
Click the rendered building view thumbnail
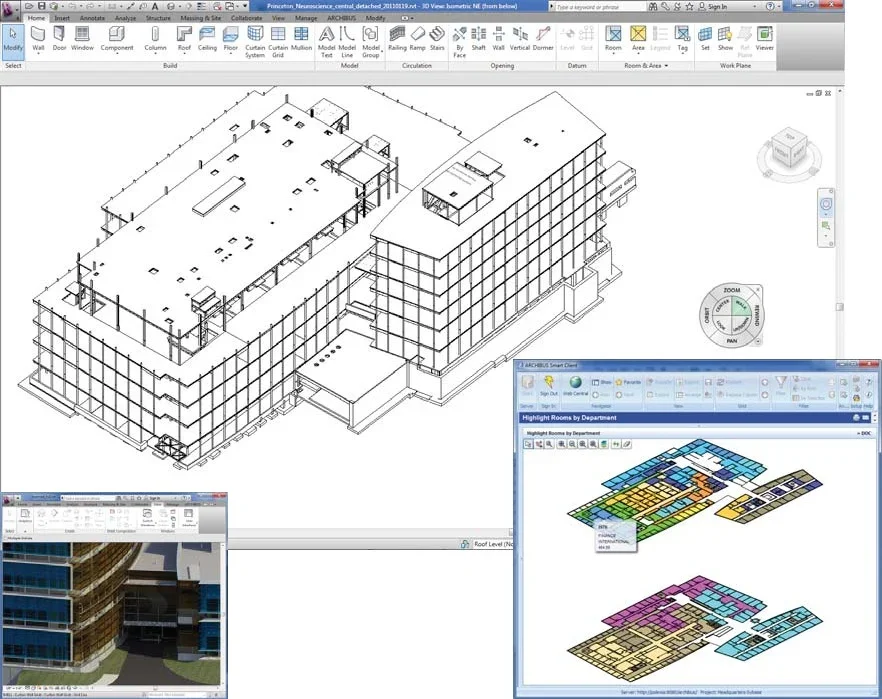point(111,613)
